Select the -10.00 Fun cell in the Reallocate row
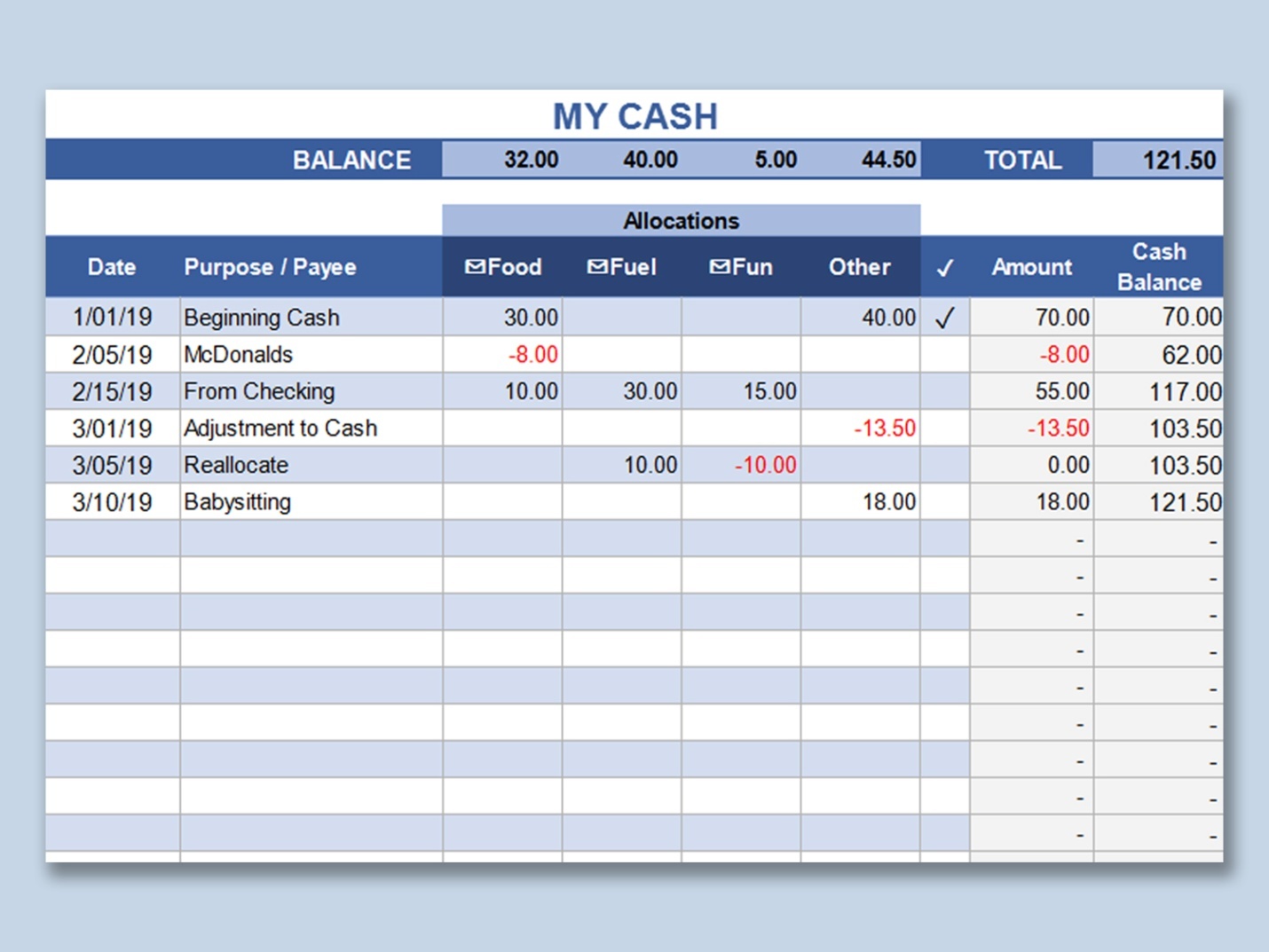This screenshot has width=1269, height=952. (x=742, y=466)
